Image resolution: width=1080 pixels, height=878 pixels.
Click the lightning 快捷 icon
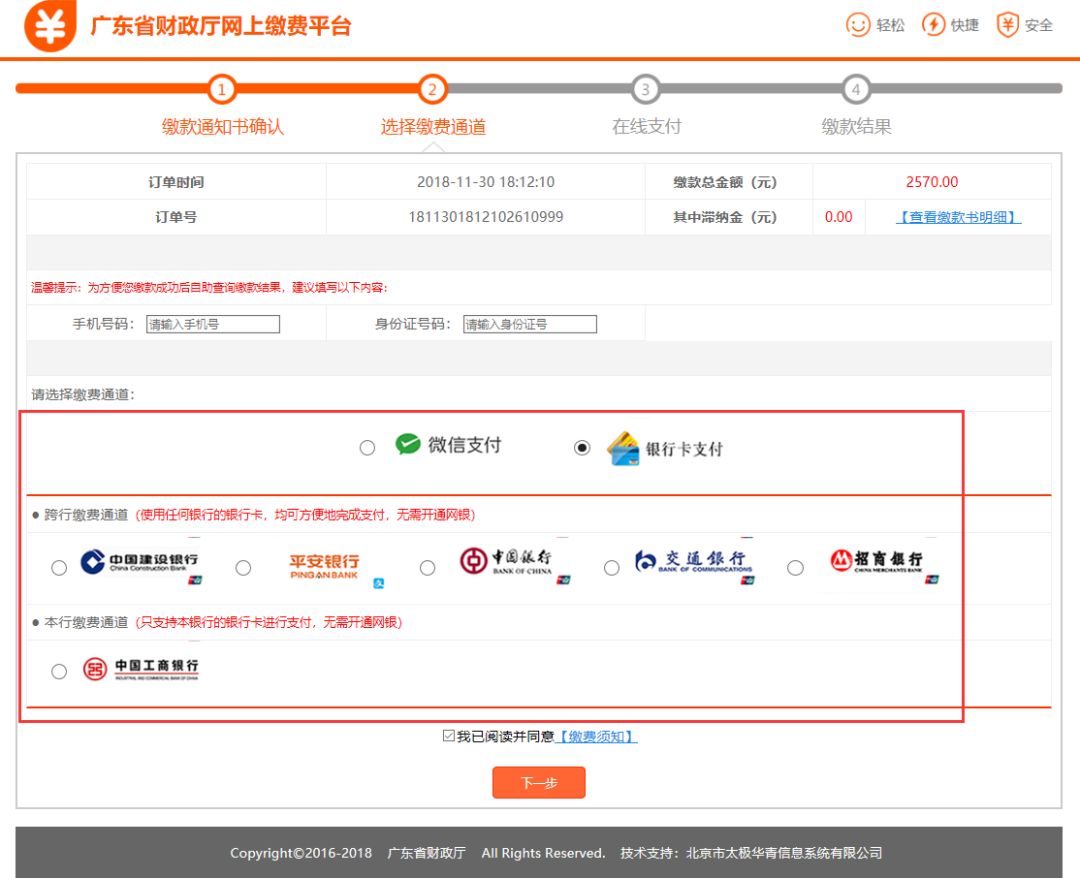click(933, 25)
